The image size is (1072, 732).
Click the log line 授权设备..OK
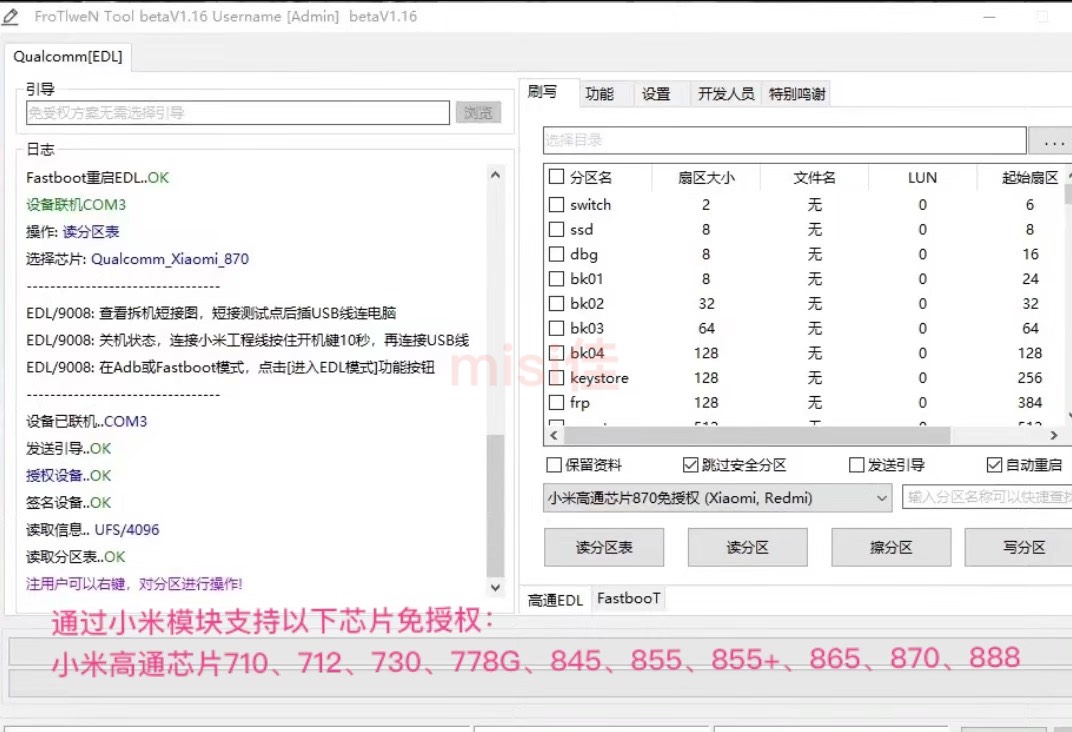[x=68, y=476]
